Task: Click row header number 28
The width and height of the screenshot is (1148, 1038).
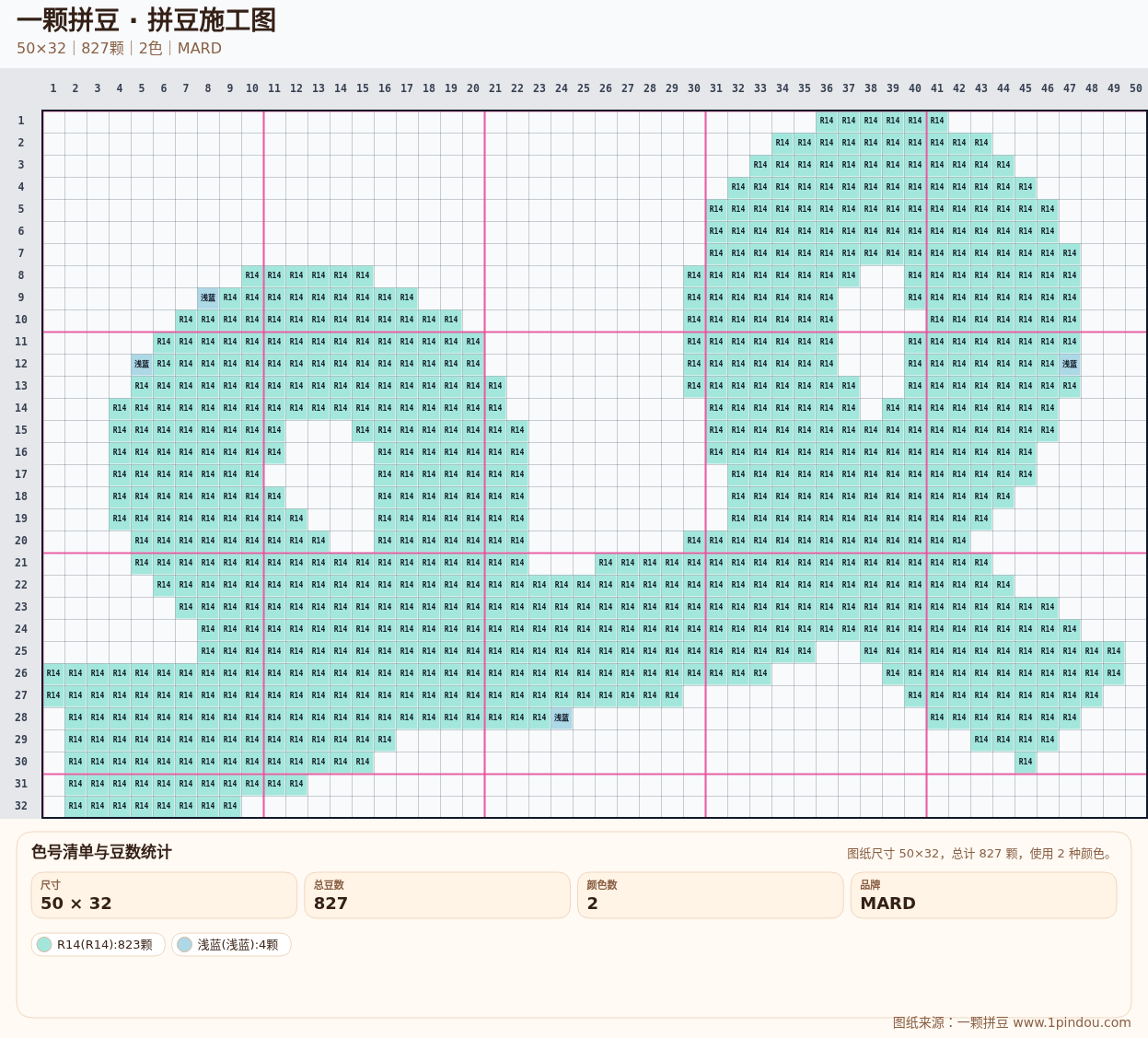Action: 21,717
